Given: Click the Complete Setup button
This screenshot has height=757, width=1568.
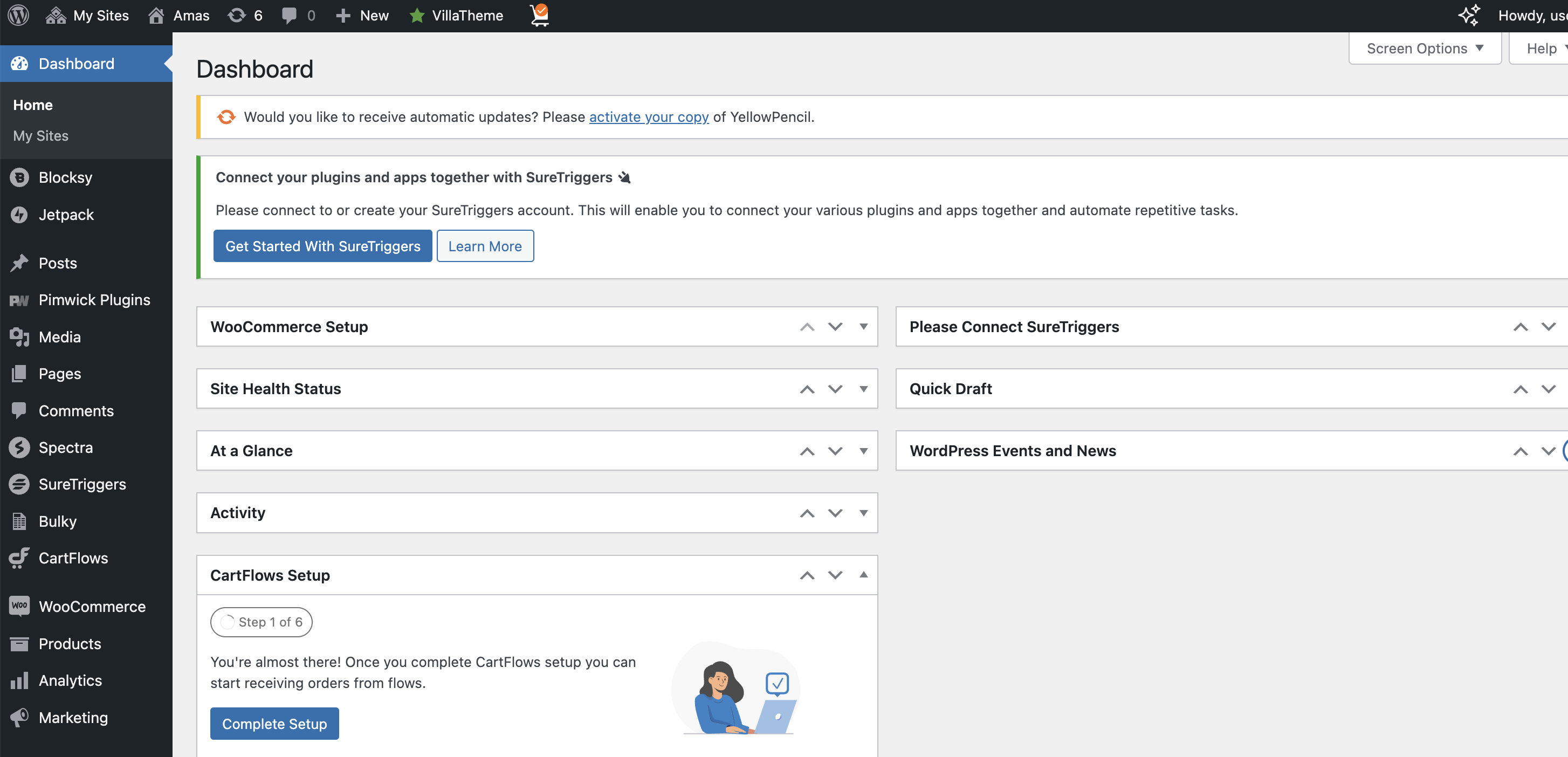Looking at the screenshot, I should click(274, 724).
